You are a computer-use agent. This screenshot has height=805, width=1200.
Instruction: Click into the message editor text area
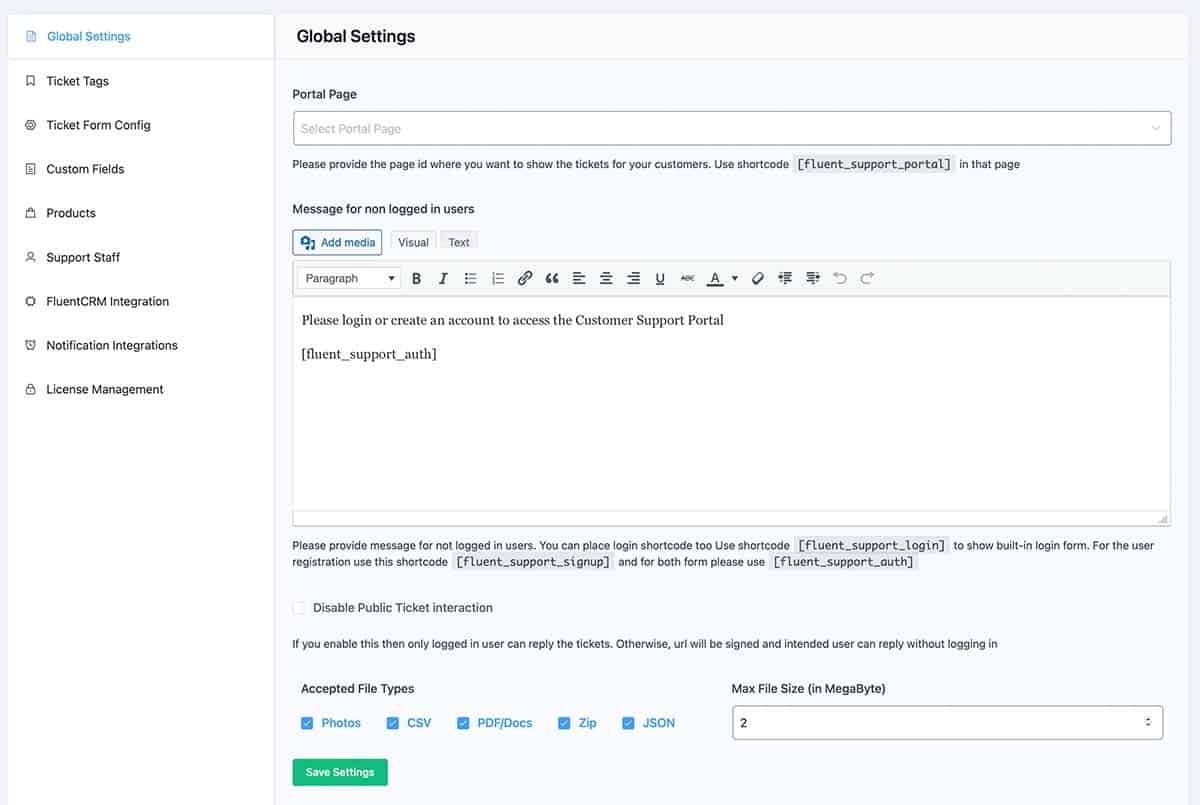(731, 404)
